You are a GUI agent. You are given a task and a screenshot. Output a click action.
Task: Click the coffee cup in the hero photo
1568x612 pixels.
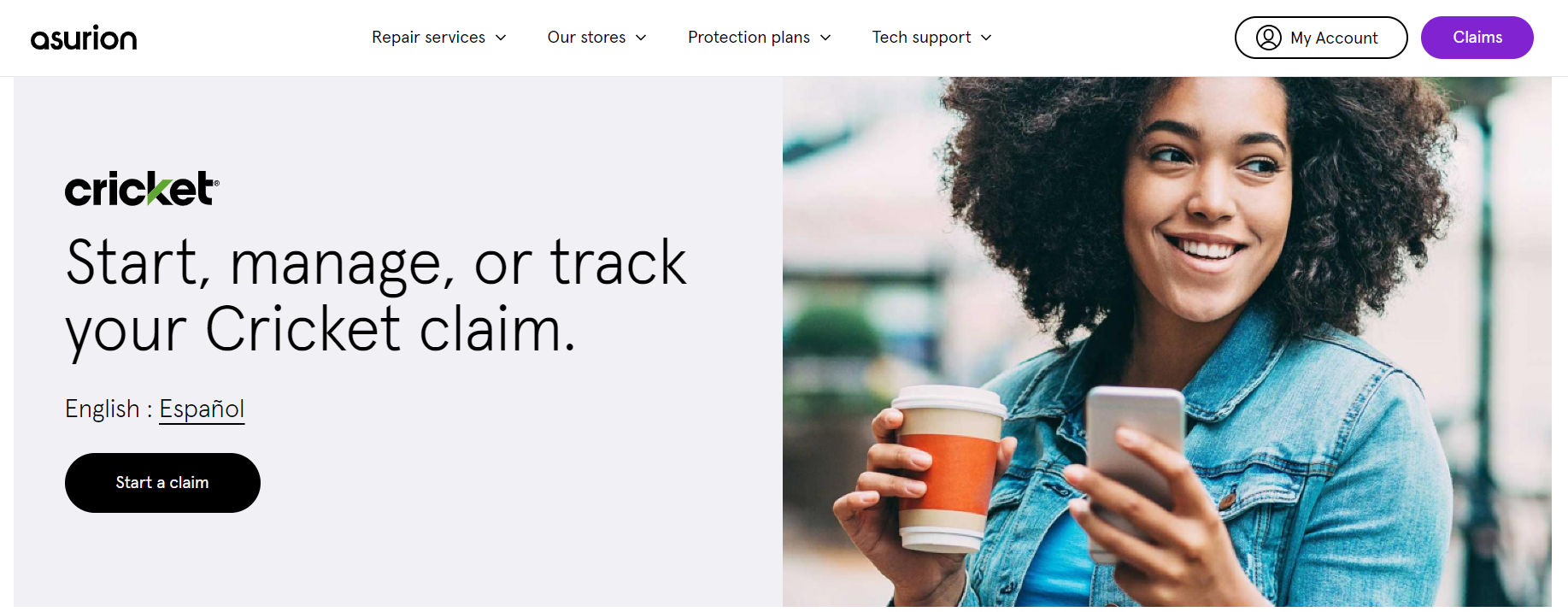(948, 466)
